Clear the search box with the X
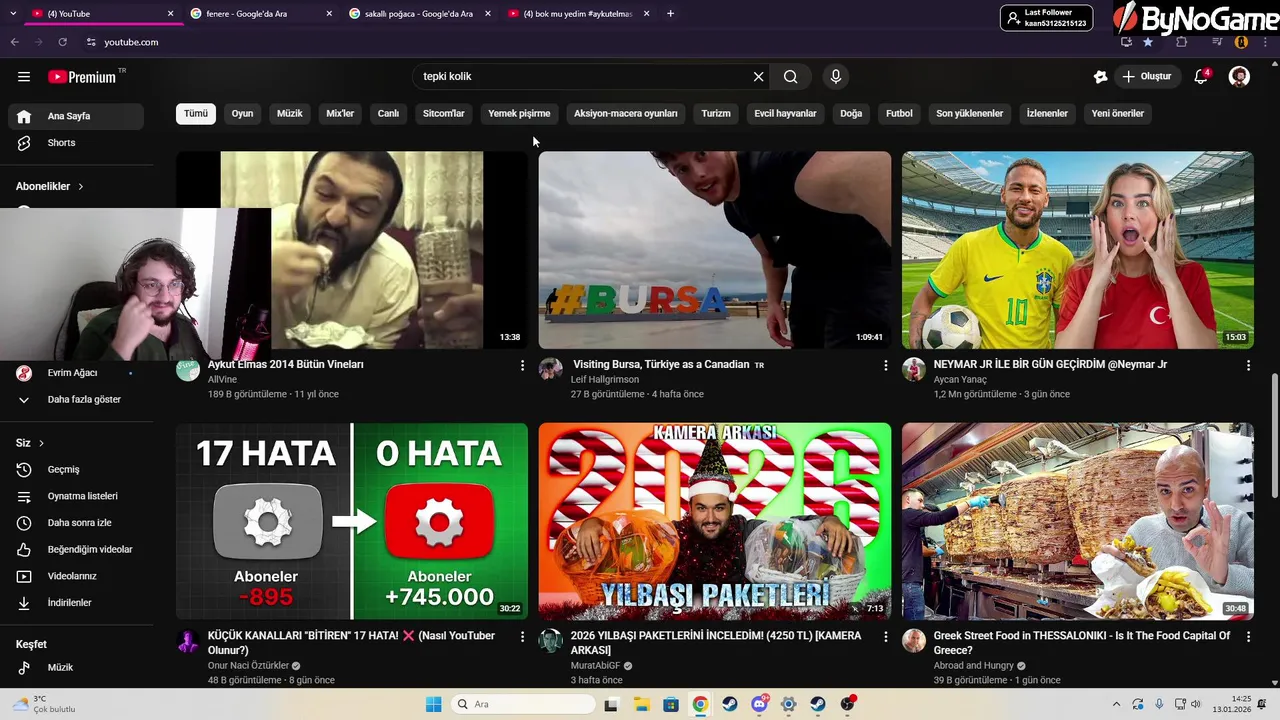Viewport: 1280px width, 720px height. click(x=758, y=76)
